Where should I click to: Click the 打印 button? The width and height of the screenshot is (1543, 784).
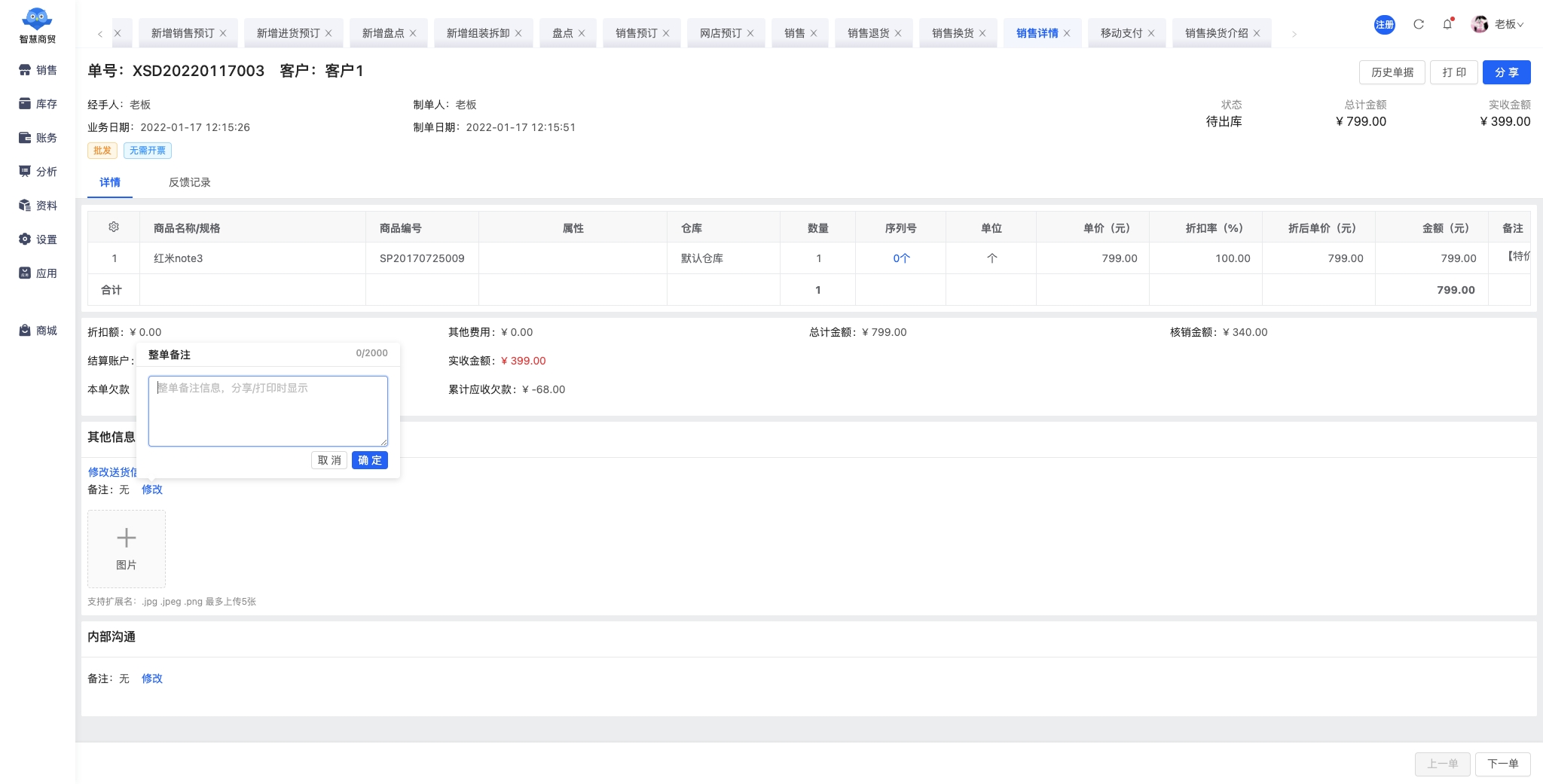pyautogui.click(x=1454, y=72)
